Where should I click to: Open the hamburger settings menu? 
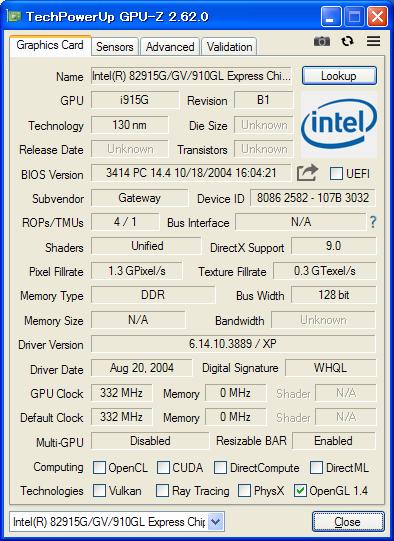tap(373, 41)
